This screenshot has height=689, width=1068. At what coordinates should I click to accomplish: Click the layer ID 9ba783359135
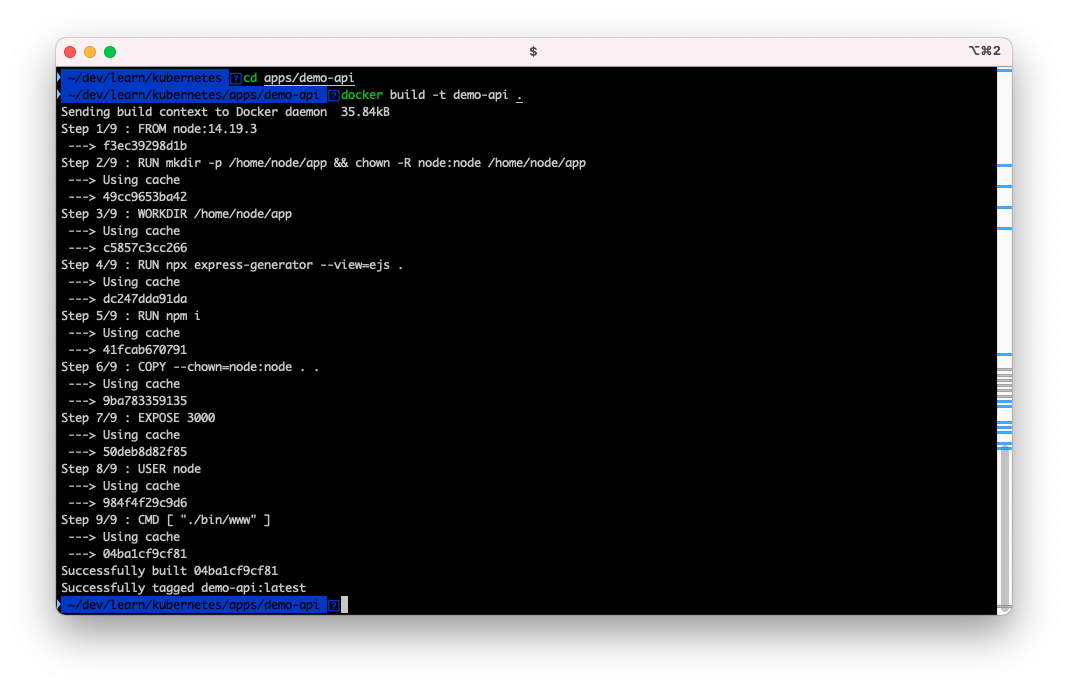pos(145,401)
